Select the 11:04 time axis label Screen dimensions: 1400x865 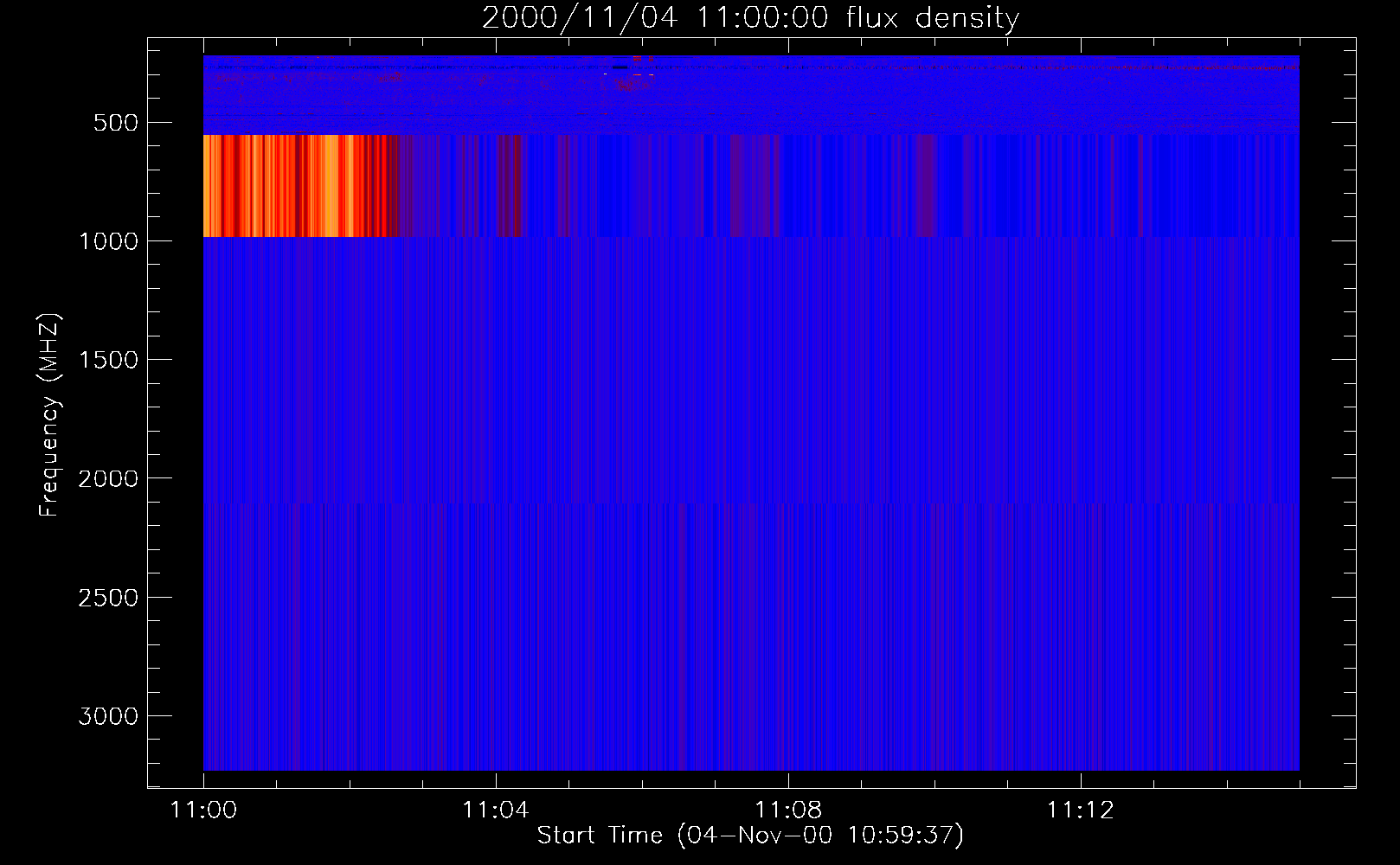tap(495, 811)
